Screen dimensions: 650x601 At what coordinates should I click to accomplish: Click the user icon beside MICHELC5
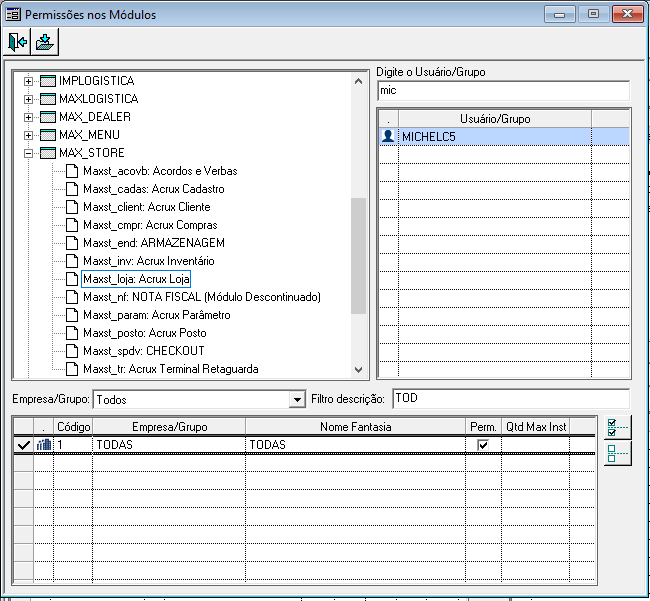click(388, 136)
